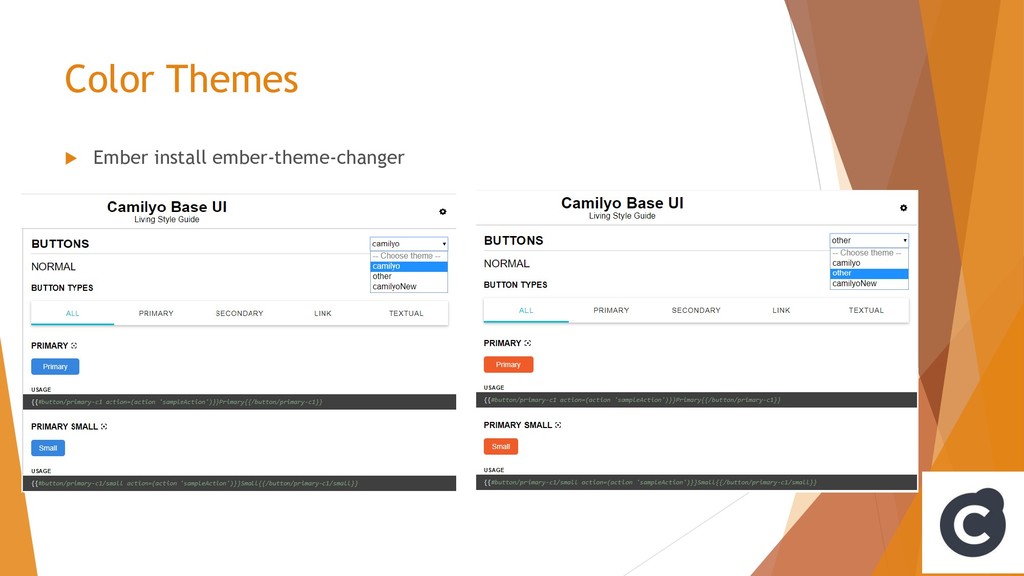1024x576 pixels.
Task: Click the blue Primary button
Action: tap(56, 367)
